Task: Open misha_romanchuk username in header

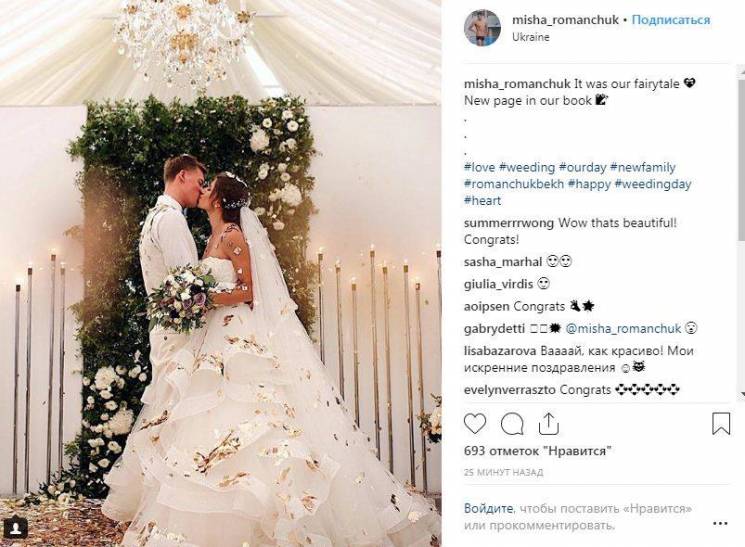Action: pyautogui.click(x=565, y=20)
